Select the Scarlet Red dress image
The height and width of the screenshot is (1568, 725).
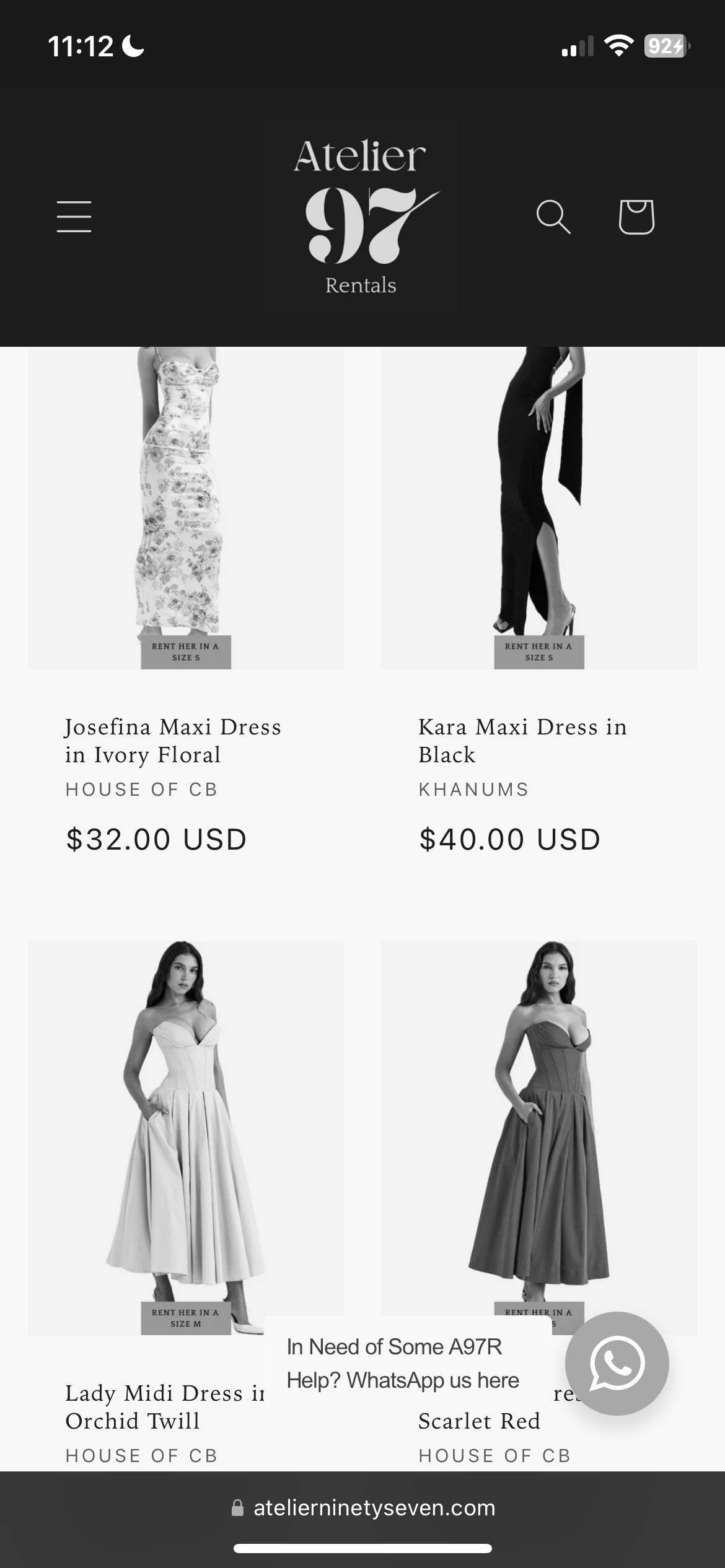(x=539, y=1127)
